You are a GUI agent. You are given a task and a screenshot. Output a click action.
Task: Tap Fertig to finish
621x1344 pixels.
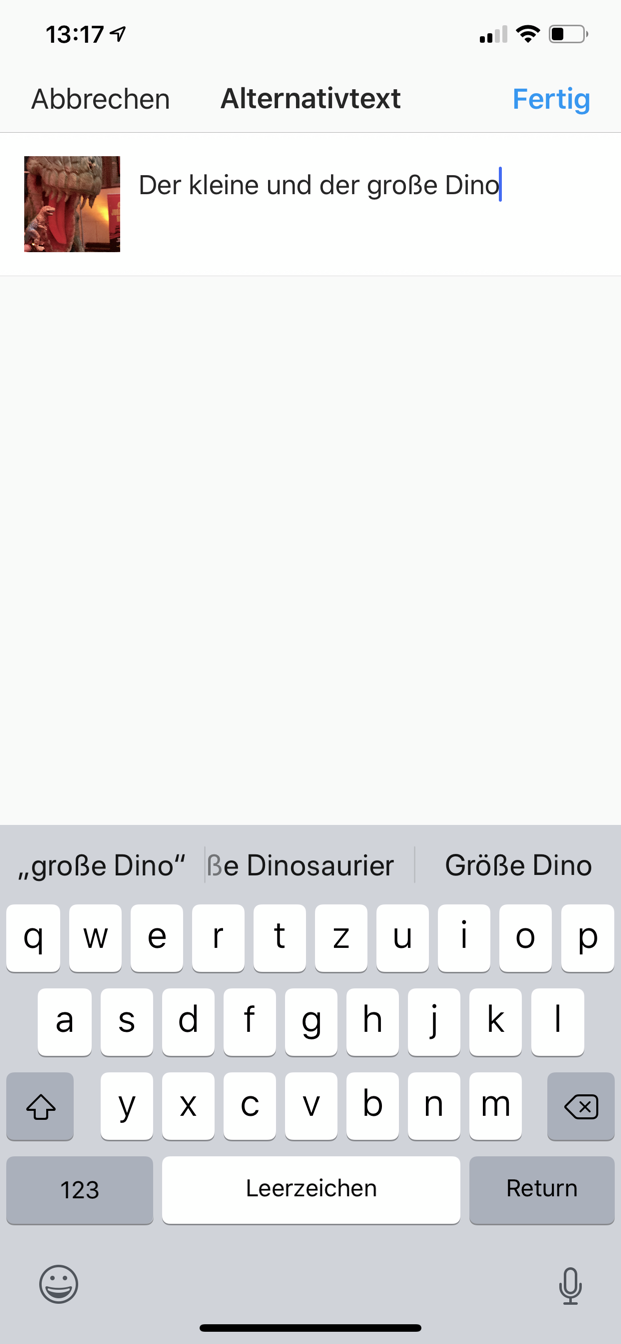[551, 99]
